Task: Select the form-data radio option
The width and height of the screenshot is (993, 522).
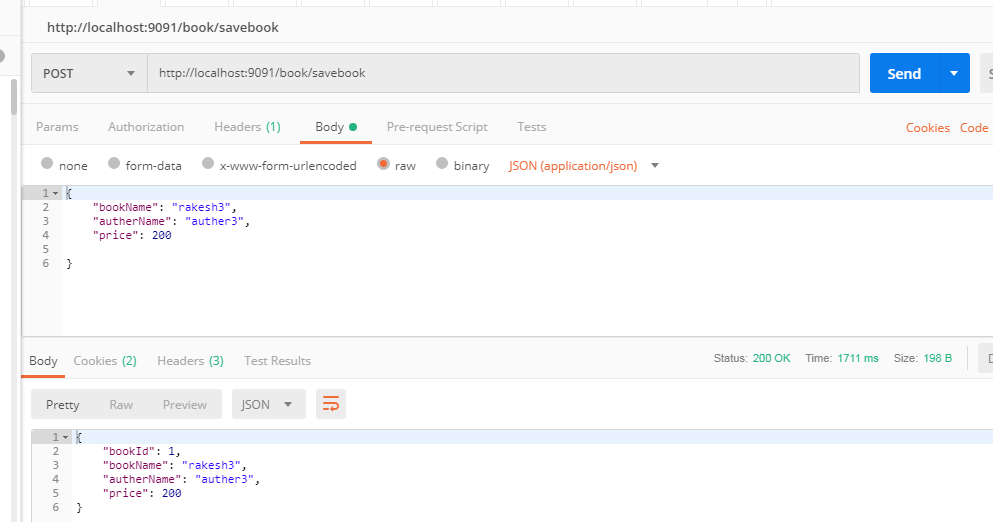Action: click(115, 165)
